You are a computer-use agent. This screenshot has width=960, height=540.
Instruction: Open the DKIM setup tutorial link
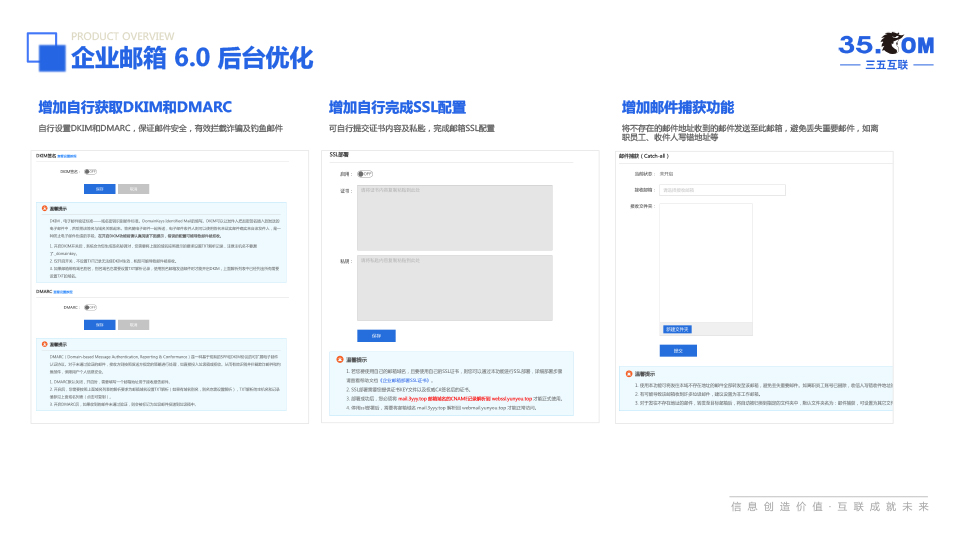[x=66, y=157]
